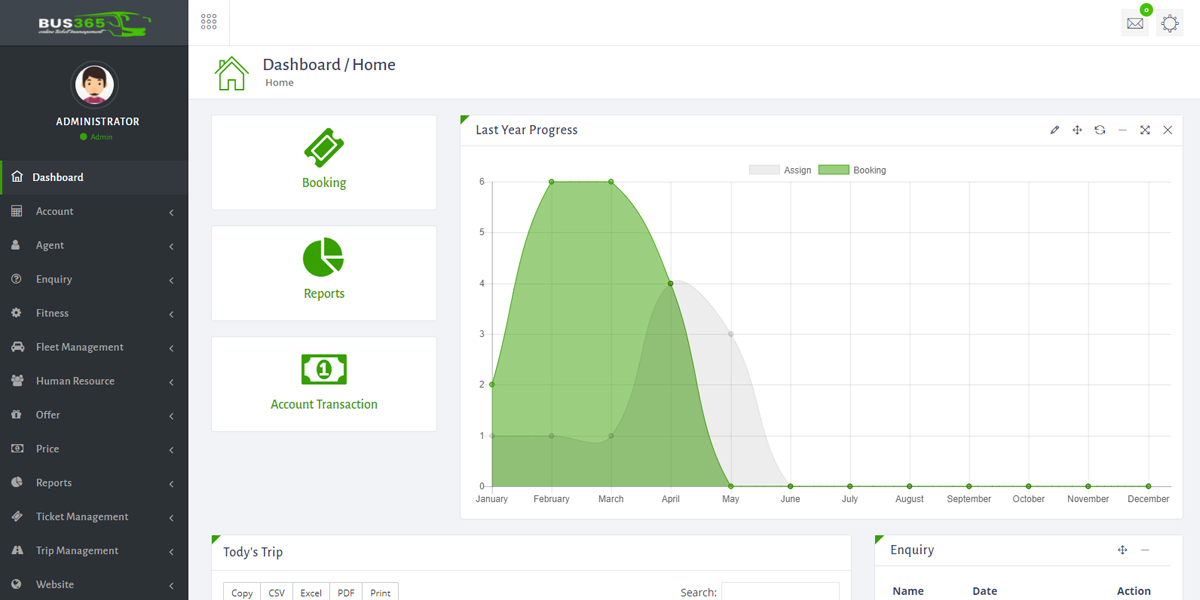
Task: Open the Trip Management menu
Action: click(93, 551)
